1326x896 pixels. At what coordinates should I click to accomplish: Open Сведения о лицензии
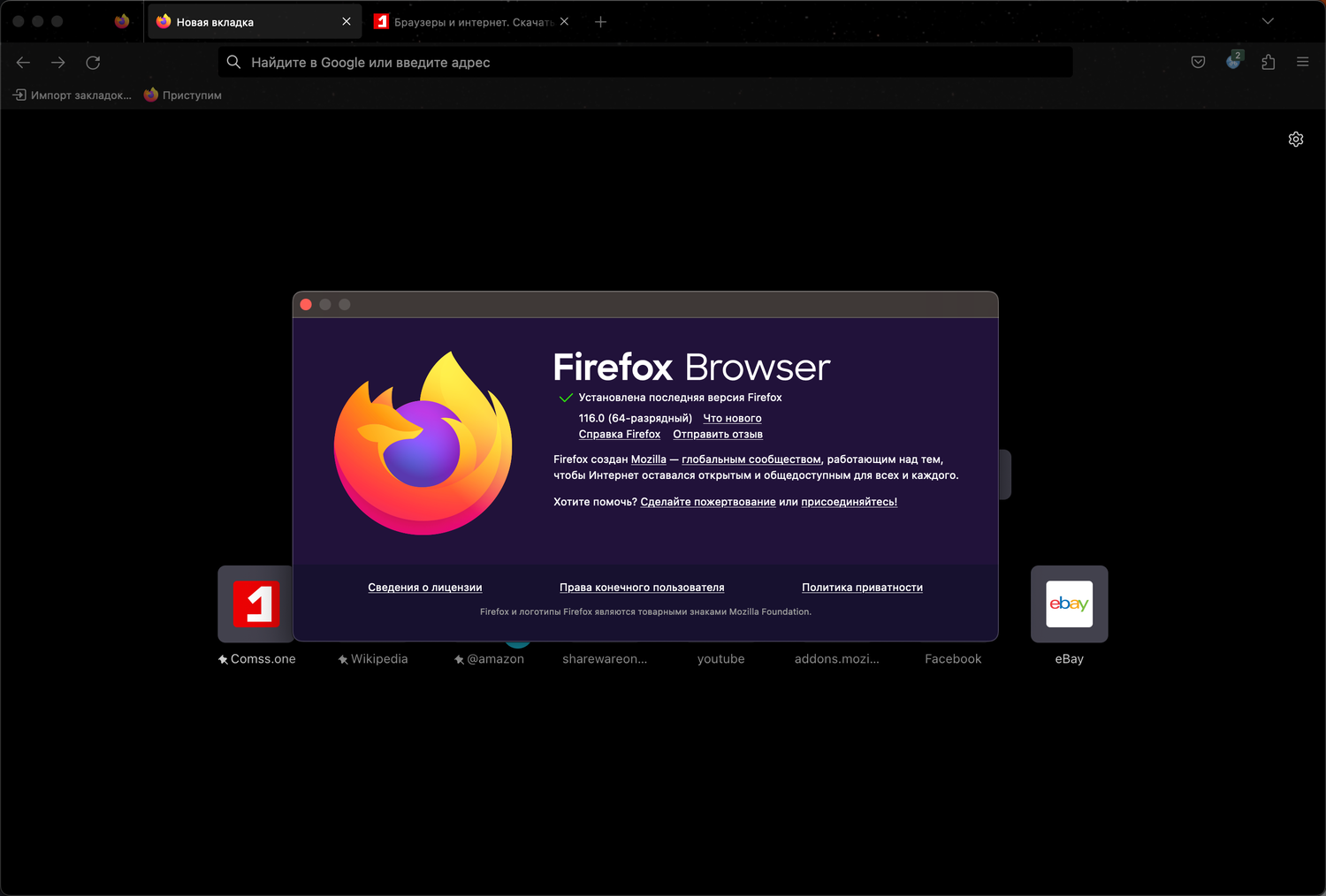425,588
